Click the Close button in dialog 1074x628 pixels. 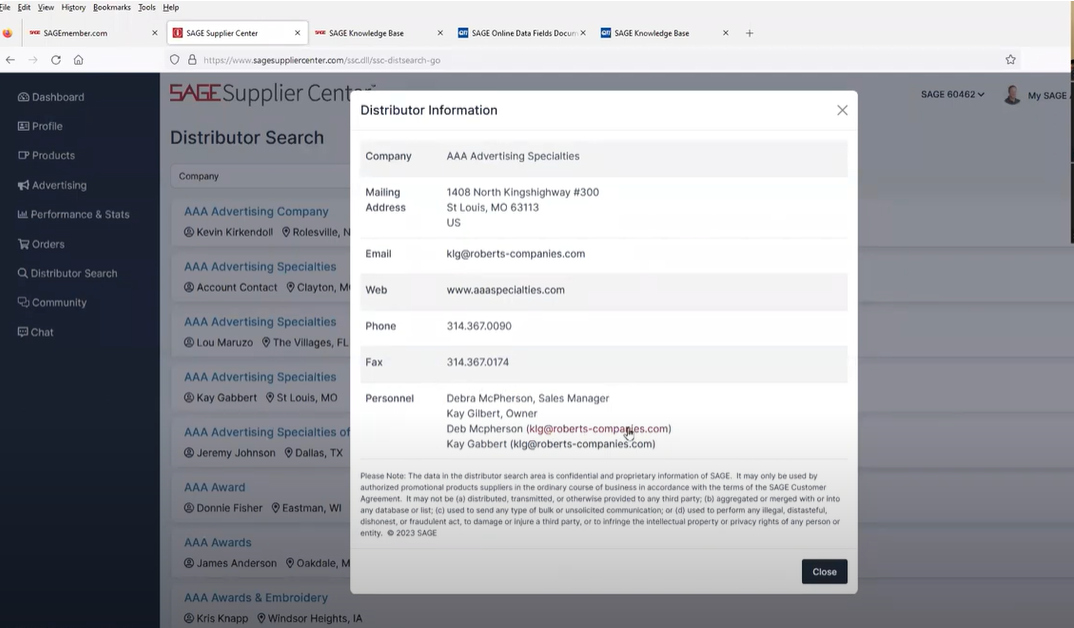tap(824, 572)
